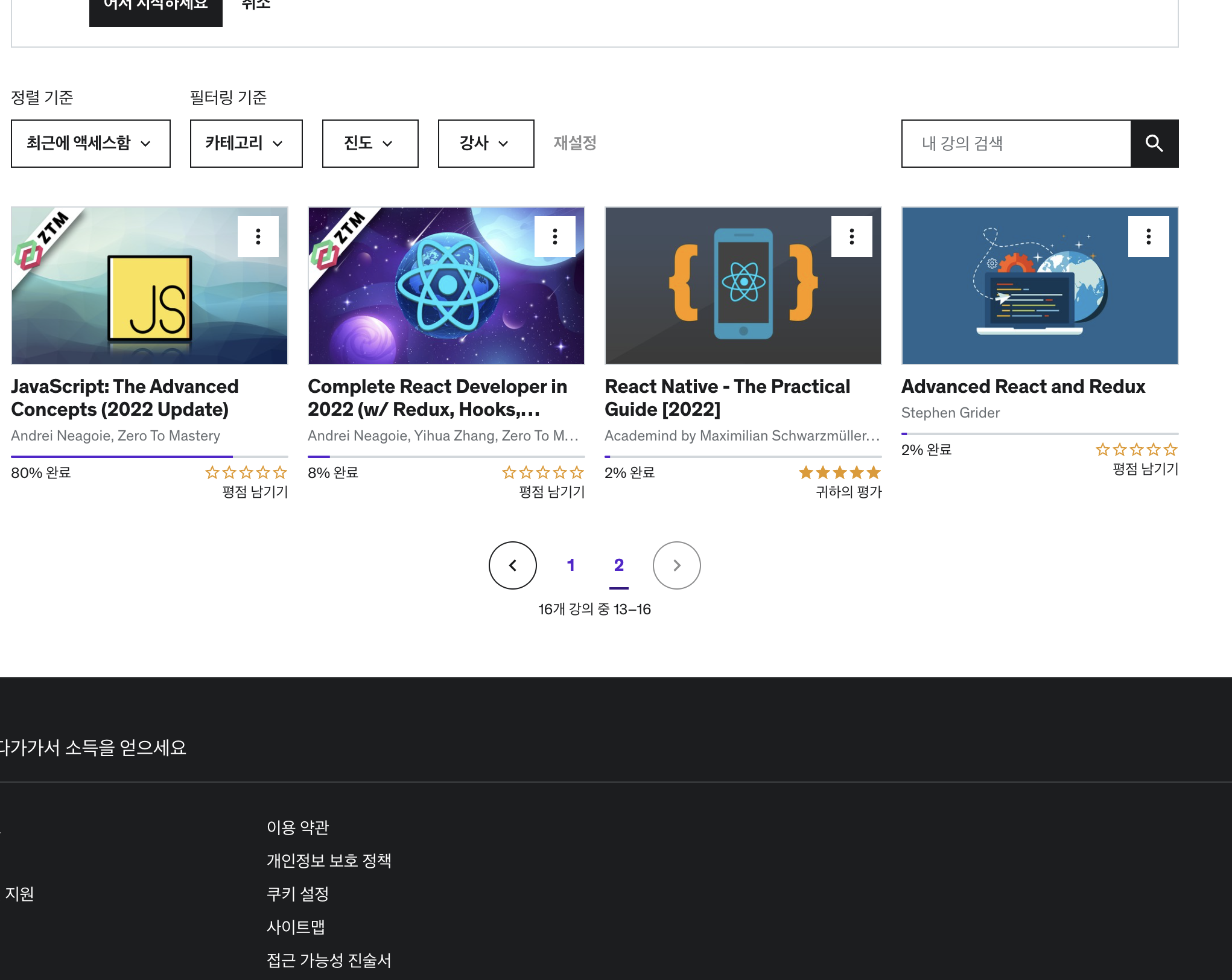Click the 80% 완료 label
Screen dimensions: 1232x980
click(41, 472)
